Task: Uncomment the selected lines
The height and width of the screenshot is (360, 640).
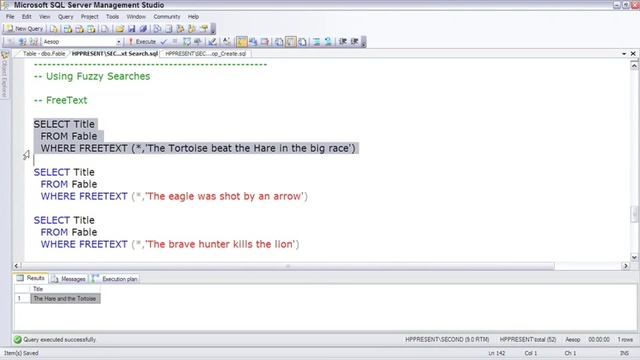Action: point(328,42)
